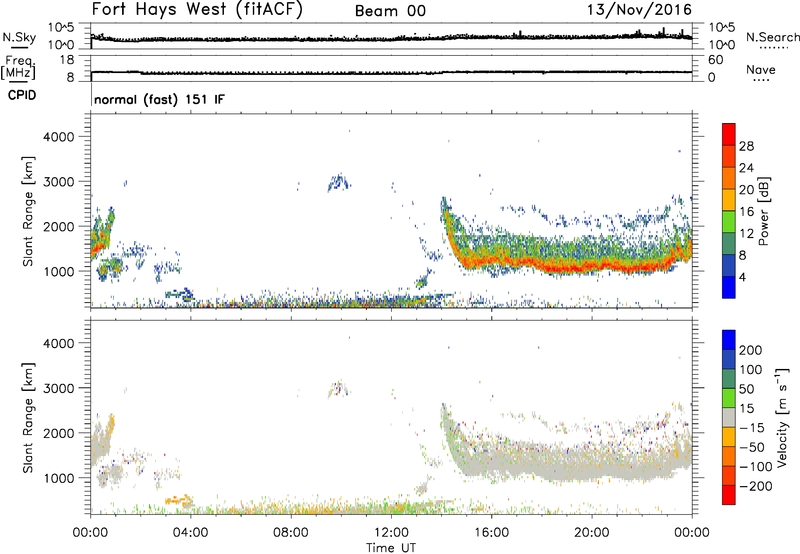
Task: Pick the yellow 16–20 dB Power swatch
Action: [729, 200]
